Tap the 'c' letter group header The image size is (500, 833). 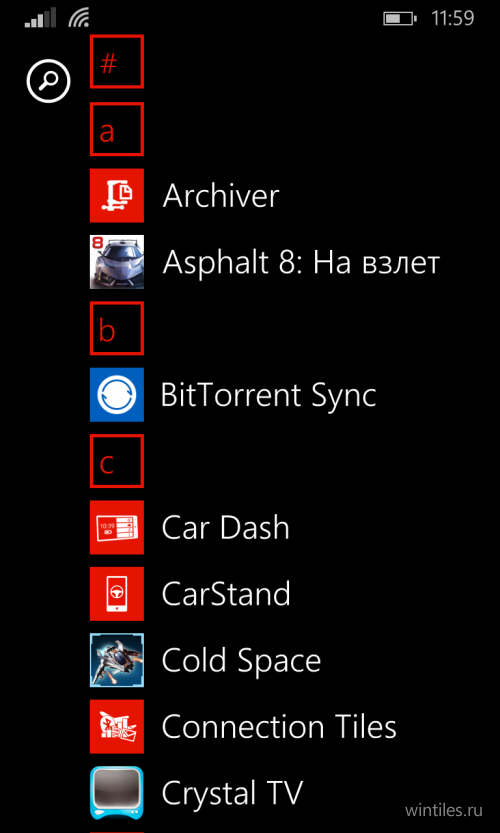[x=116, y=461]
